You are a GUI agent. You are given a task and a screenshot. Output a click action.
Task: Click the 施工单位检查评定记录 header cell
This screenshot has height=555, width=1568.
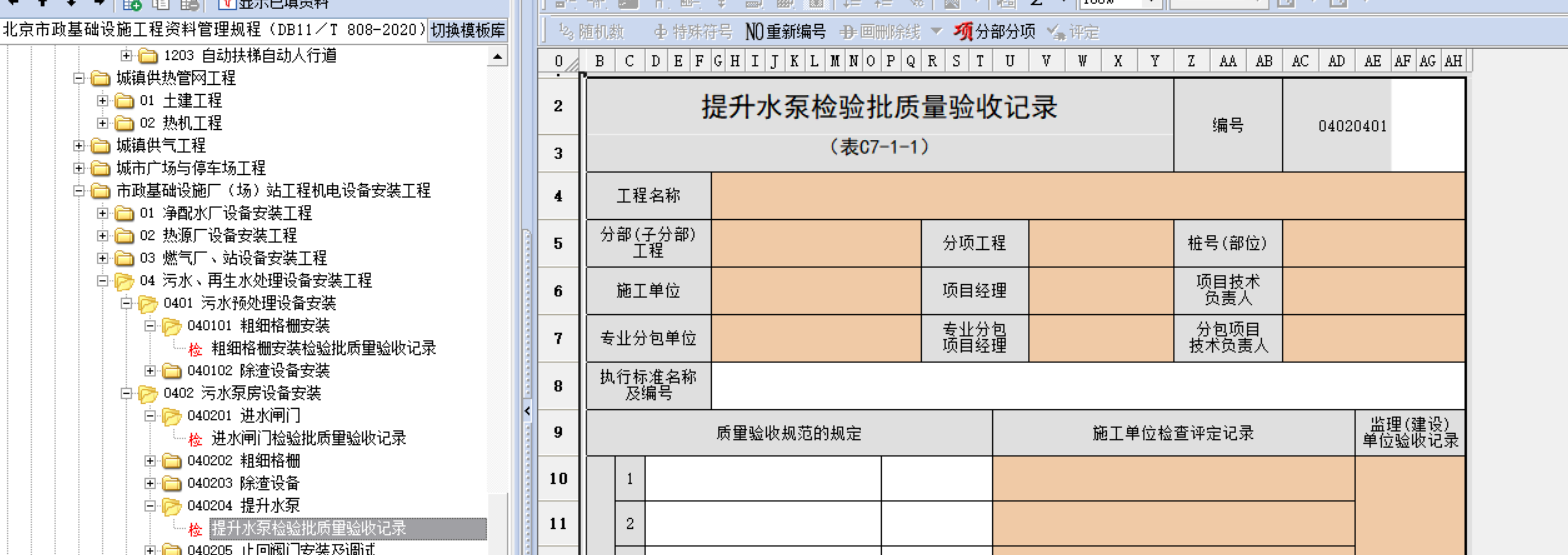click(1173, 433)
